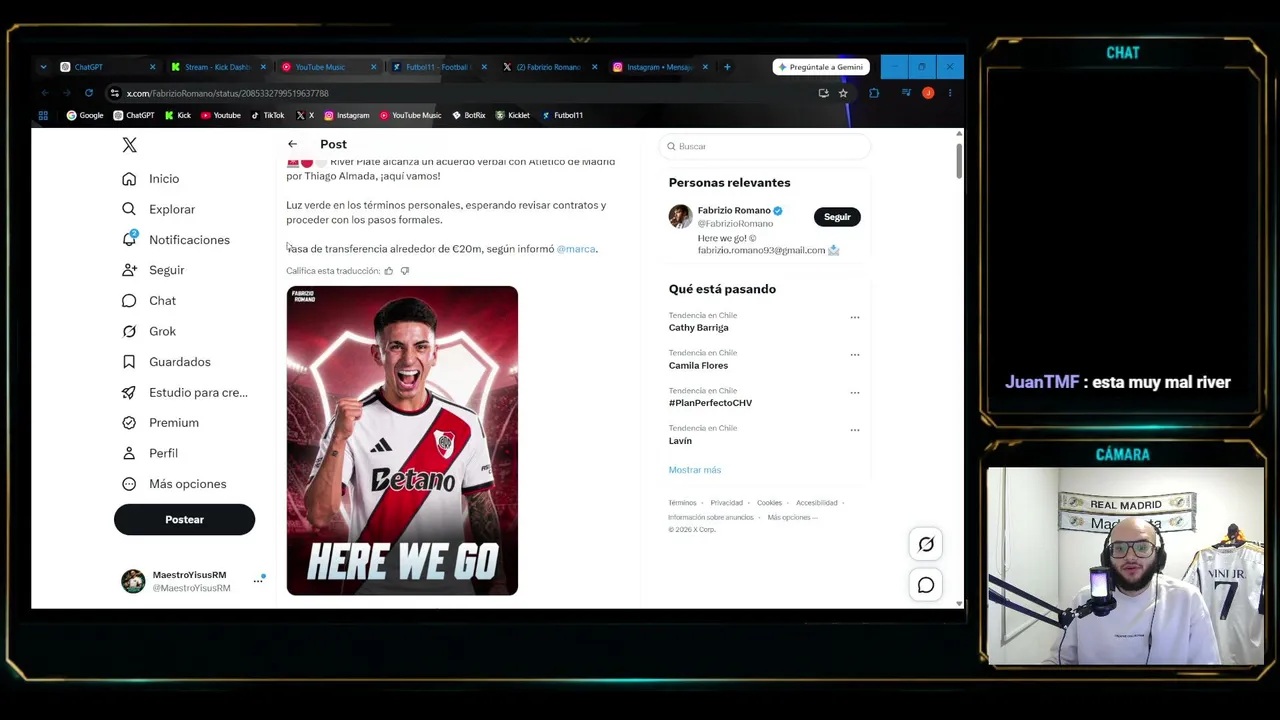Open the Cookies footer link

point(769,503)
